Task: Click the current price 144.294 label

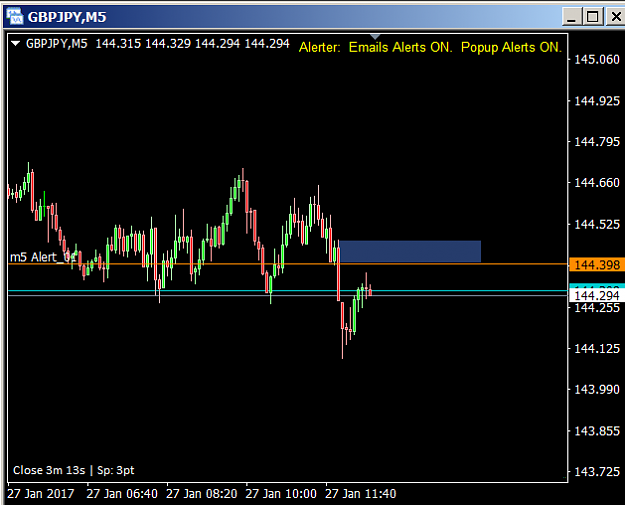Action: click(597, 295)
